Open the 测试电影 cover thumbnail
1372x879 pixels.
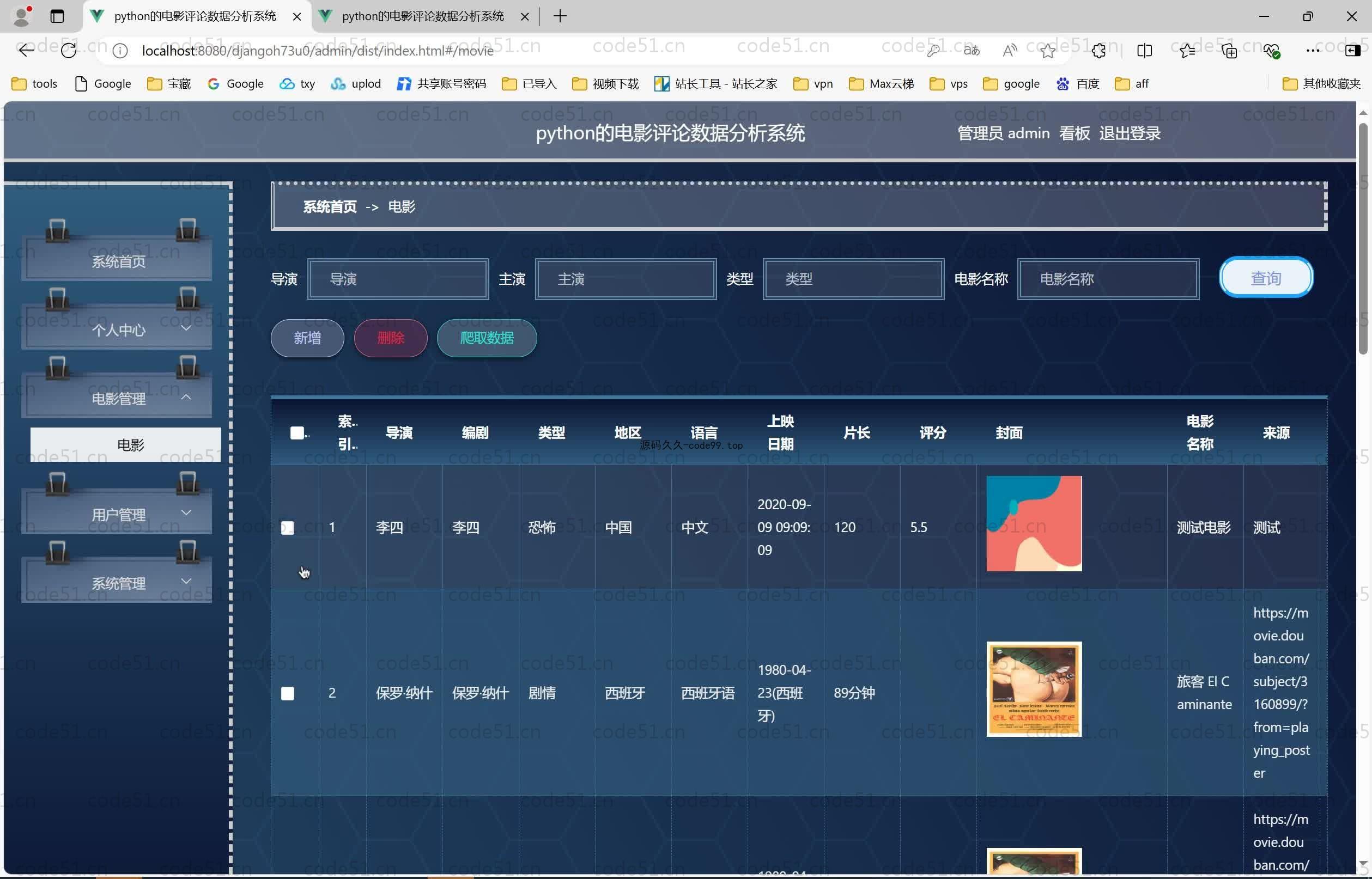pyautogui.click(x=1034, y=523)
